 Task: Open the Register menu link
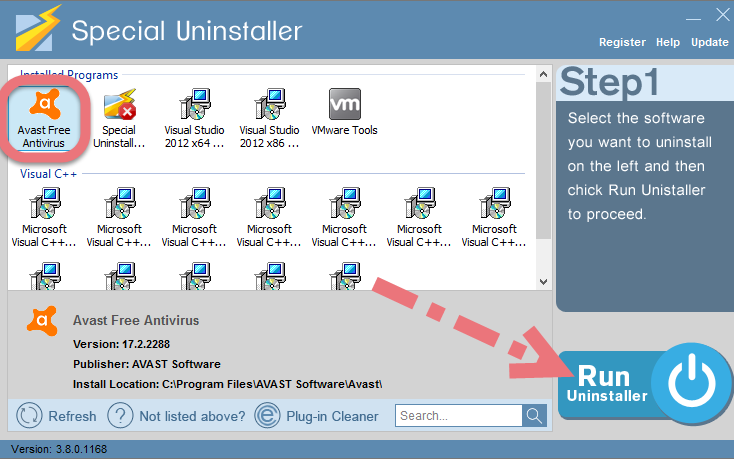pos(622,42)
